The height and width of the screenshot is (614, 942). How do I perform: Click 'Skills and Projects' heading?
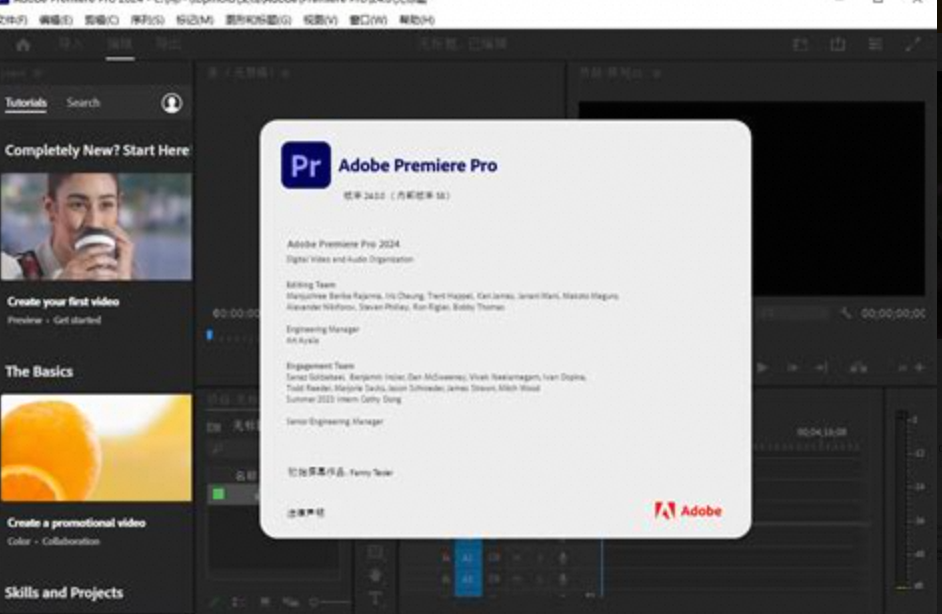64,592
